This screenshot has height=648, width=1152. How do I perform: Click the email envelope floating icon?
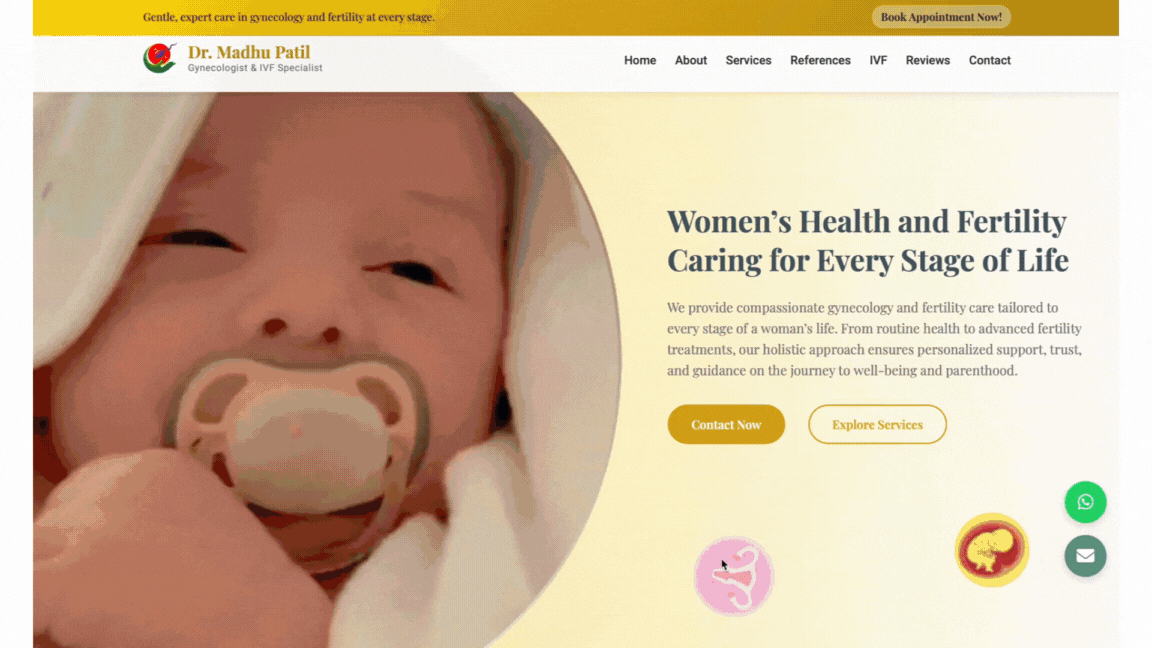(x=1085, y=556)
